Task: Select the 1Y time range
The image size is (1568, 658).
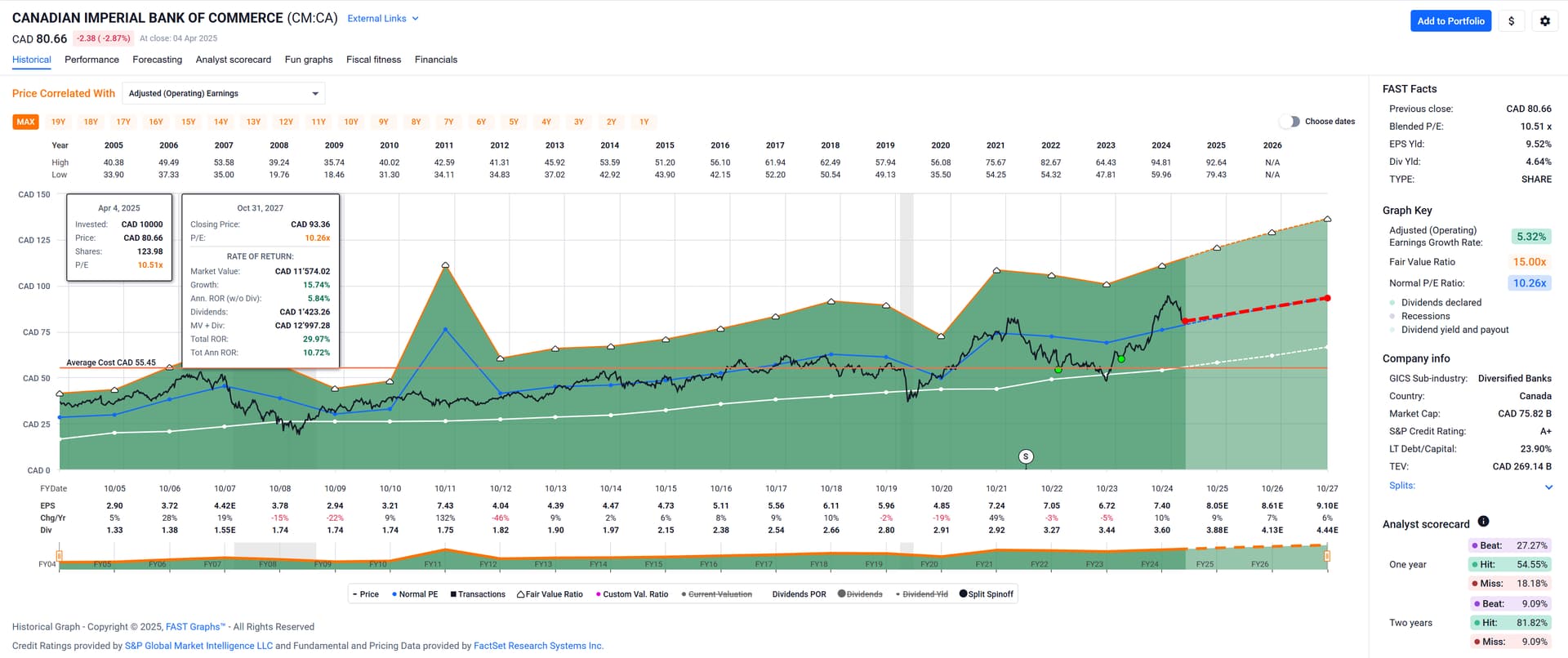Action: tap(644, 122)
